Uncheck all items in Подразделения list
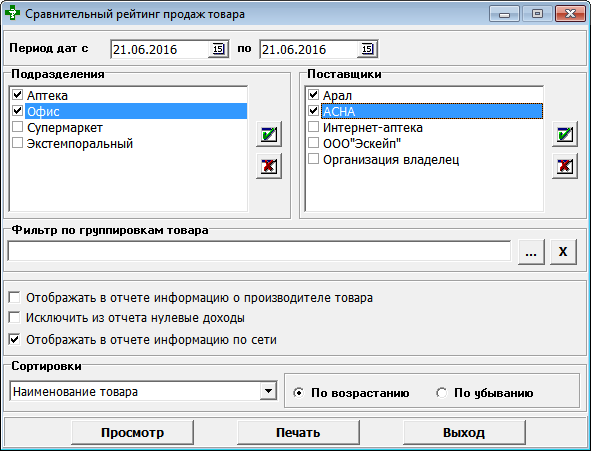Screen dimensions: 591x451 click(x=269, y=166)
